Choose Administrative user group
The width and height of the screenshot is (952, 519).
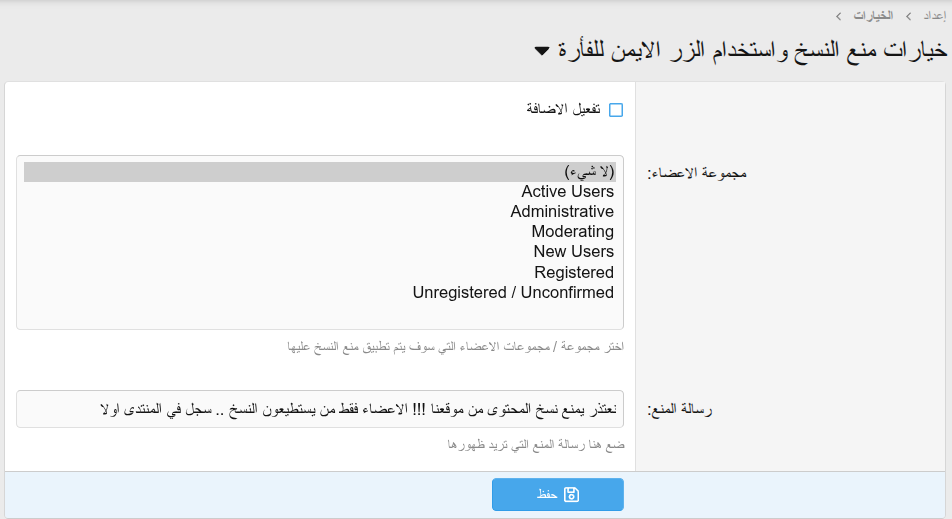coord(562,212)
